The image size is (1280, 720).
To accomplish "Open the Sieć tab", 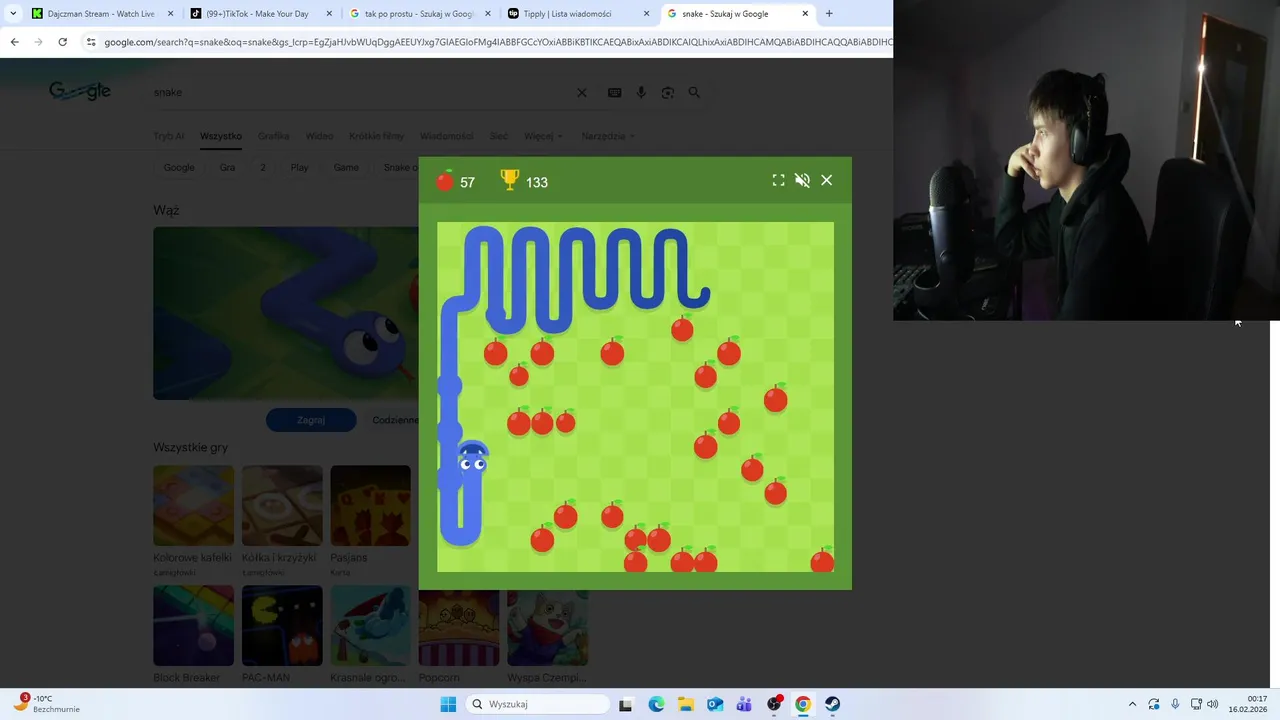I will tap(498, 136).
